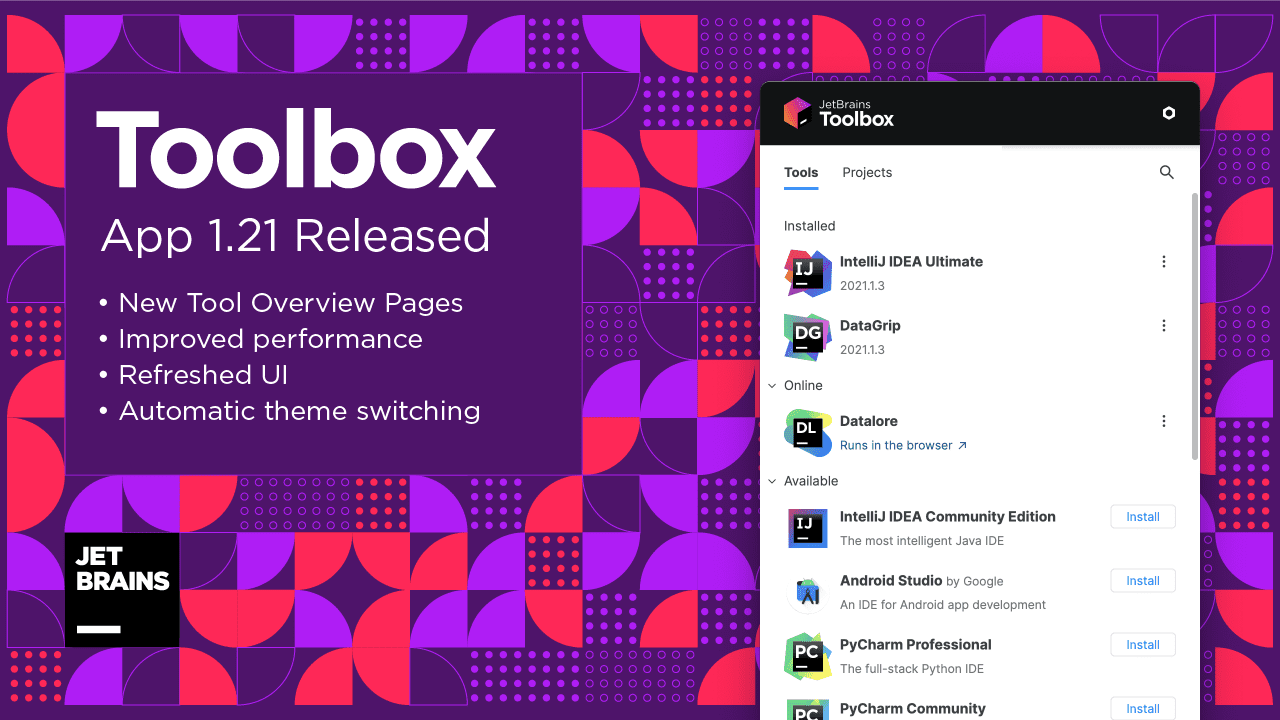
Task: Click the JetBrains black square logo
Action: 122,590
